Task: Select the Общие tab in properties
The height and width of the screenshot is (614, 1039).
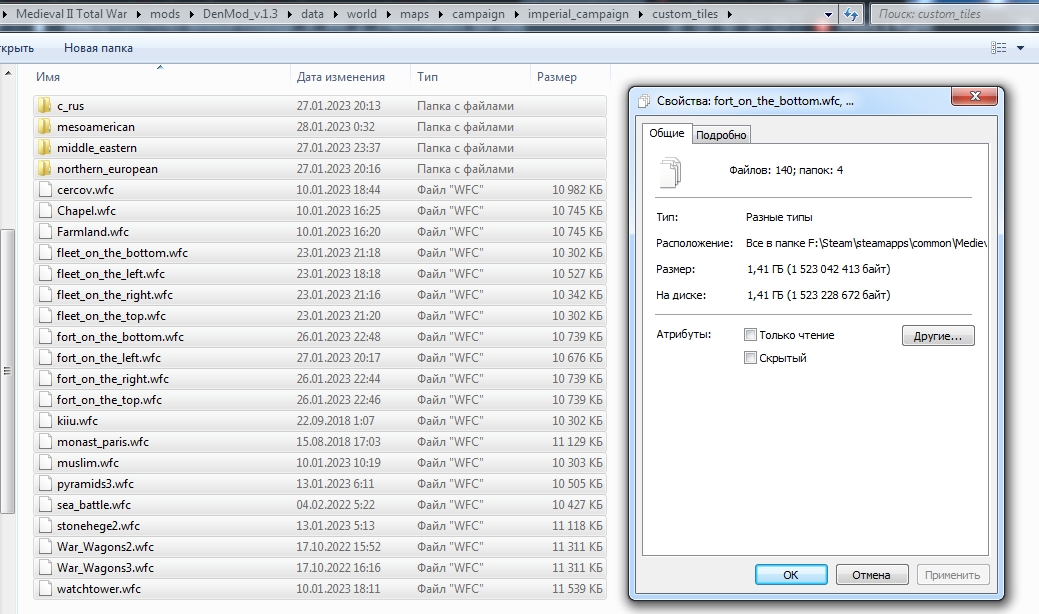Action: click(x=667, y=133)
